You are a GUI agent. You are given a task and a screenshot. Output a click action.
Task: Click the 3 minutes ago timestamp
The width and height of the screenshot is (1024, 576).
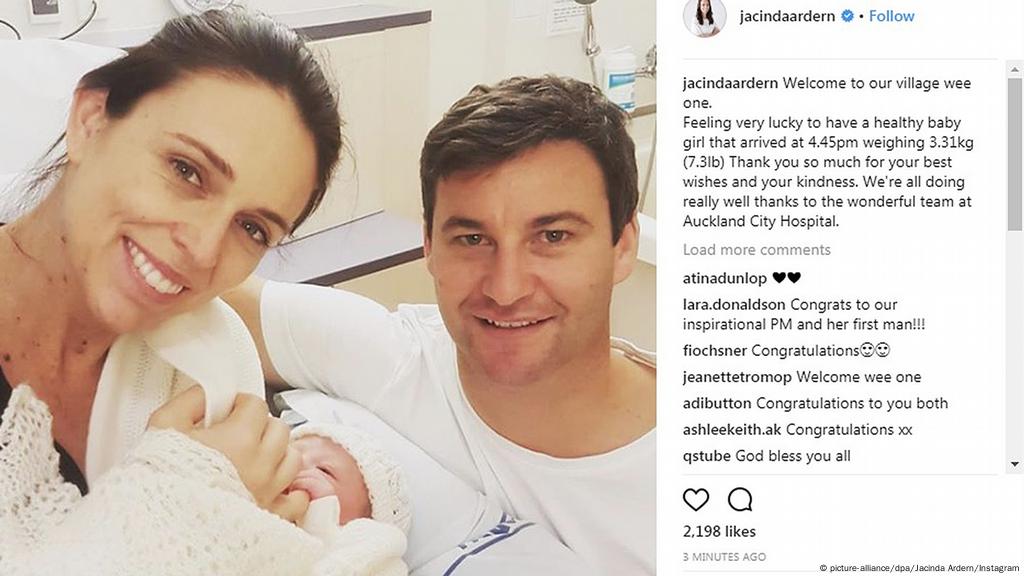tap(724, 557)
